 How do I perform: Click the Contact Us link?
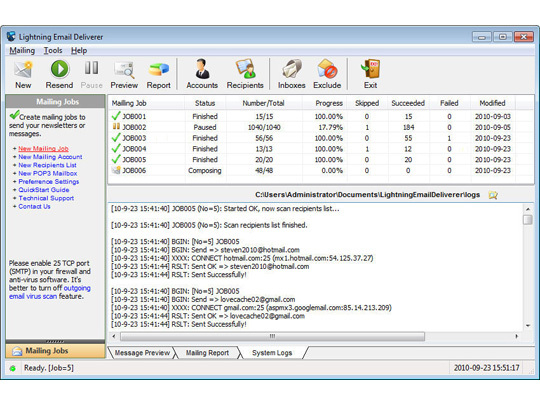coord(34,206)
